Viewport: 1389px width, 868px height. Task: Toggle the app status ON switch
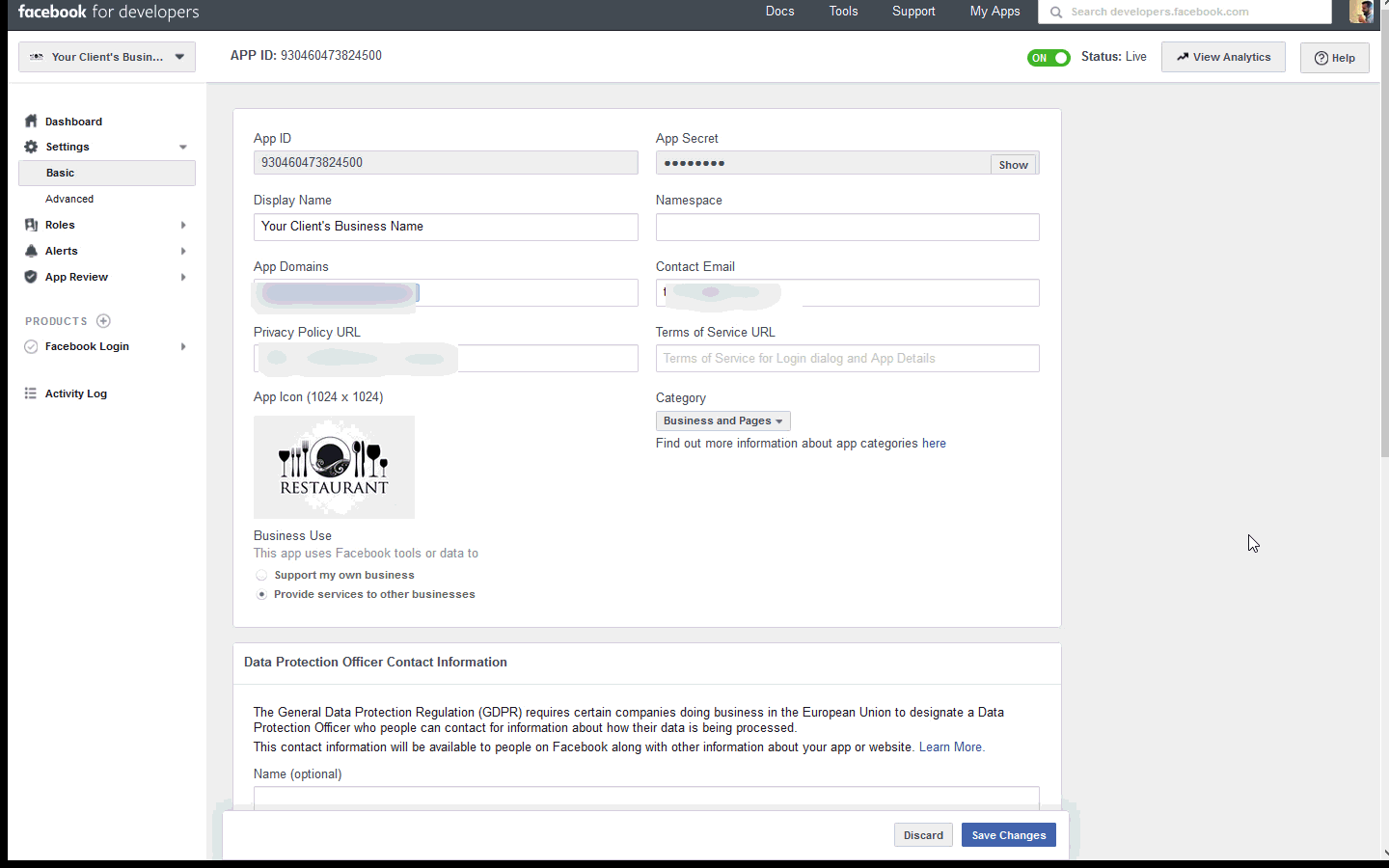[1049, 58]
